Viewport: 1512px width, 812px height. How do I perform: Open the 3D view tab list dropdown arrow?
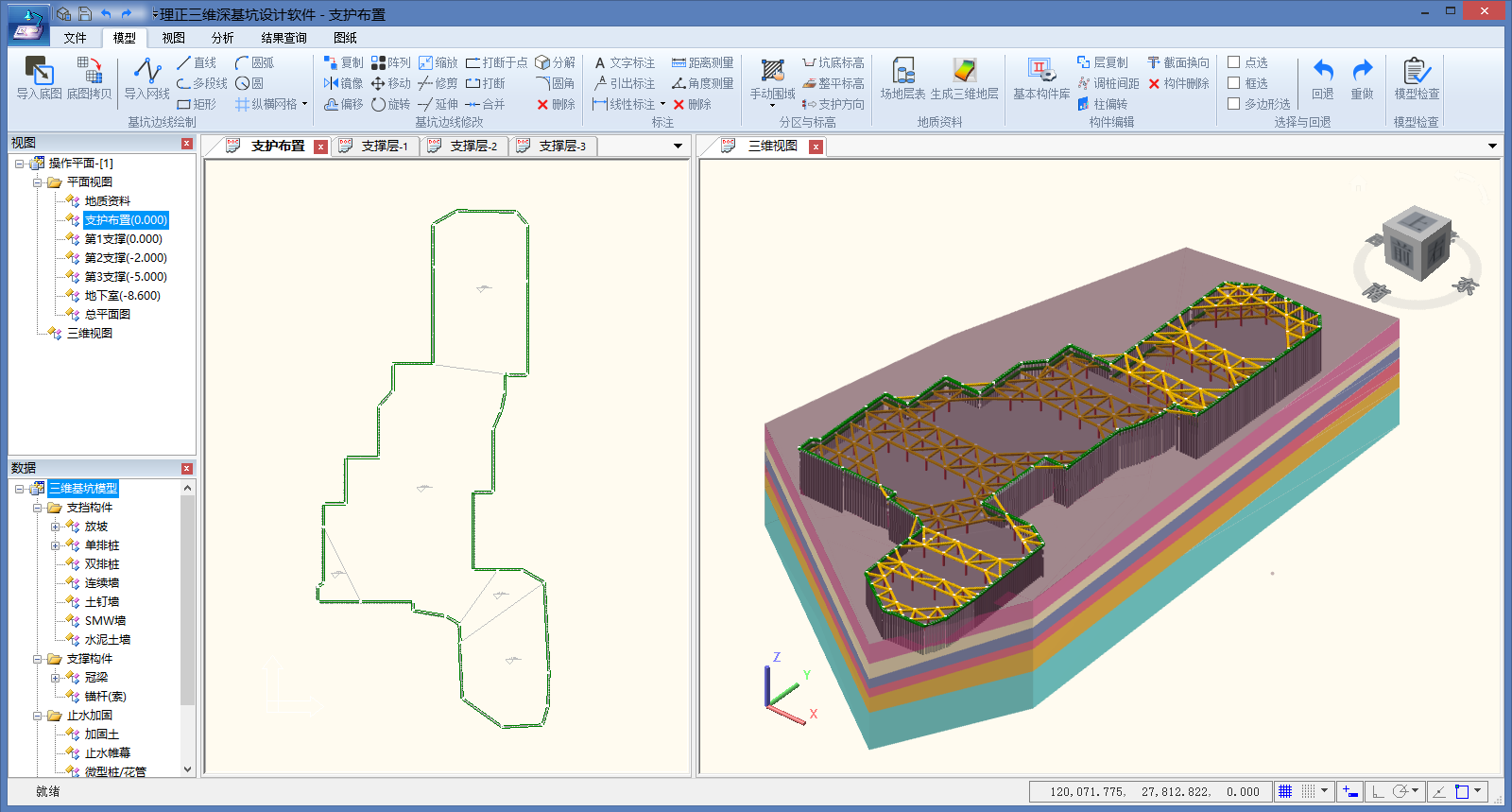click(1492, 147)
